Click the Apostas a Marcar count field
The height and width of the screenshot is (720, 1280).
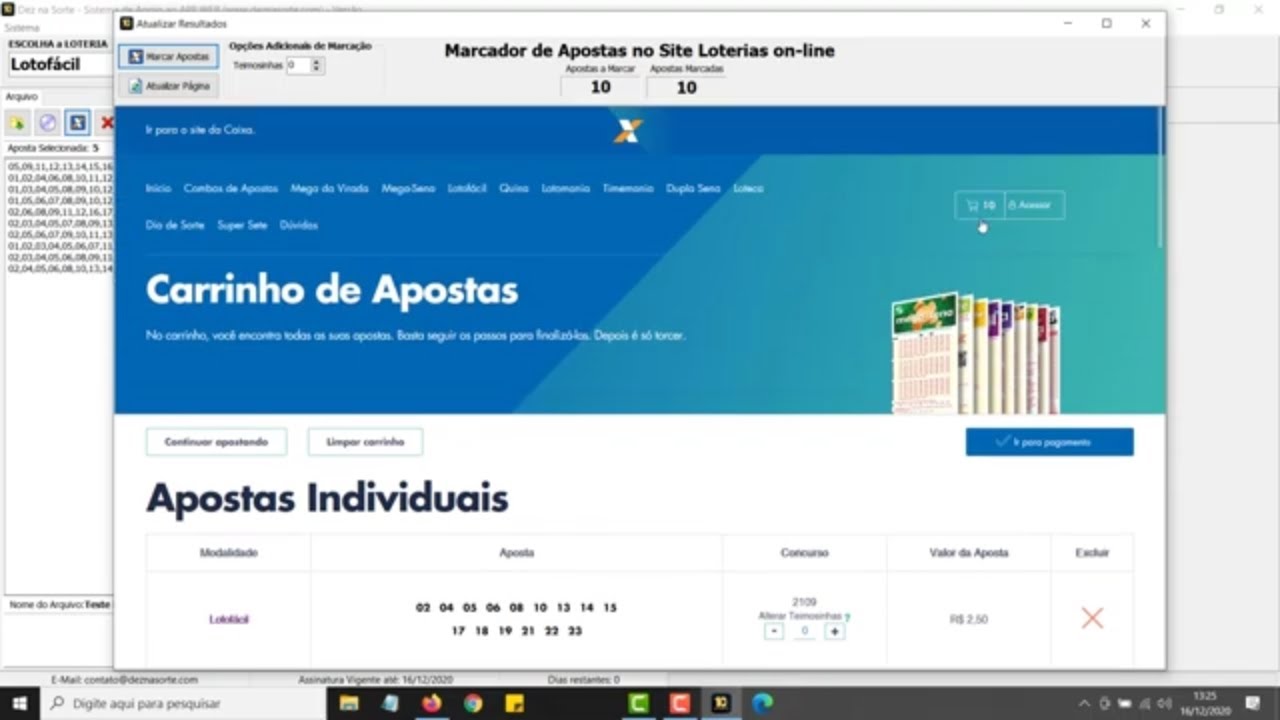pyautogui.click(x=600, y=87)
